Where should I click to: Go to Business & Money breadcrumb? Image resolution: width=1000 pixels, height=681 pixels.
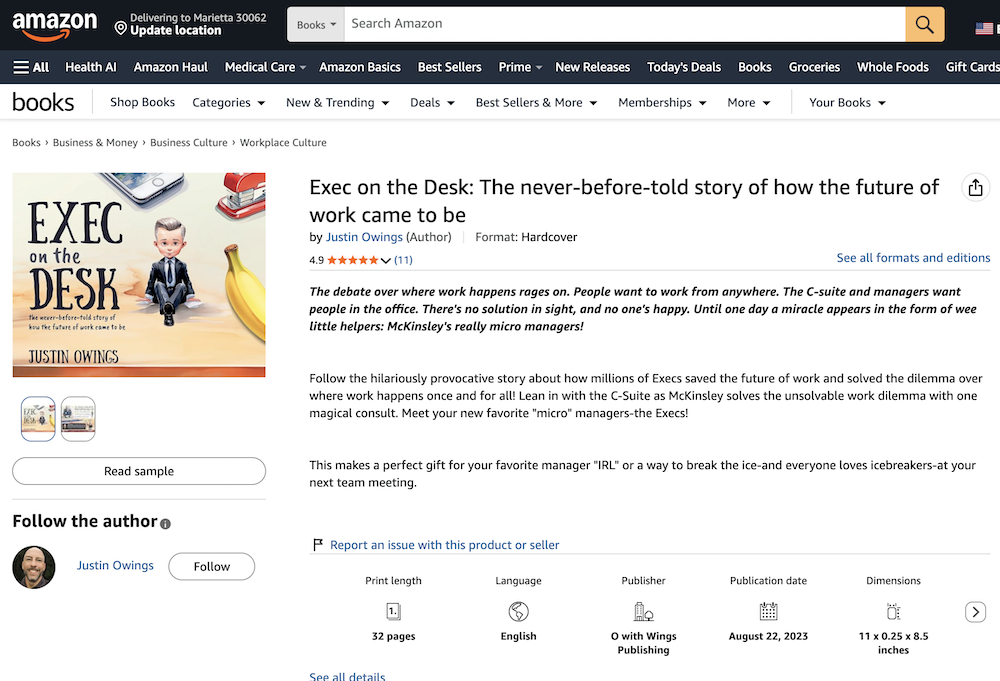tap(95, 143)
